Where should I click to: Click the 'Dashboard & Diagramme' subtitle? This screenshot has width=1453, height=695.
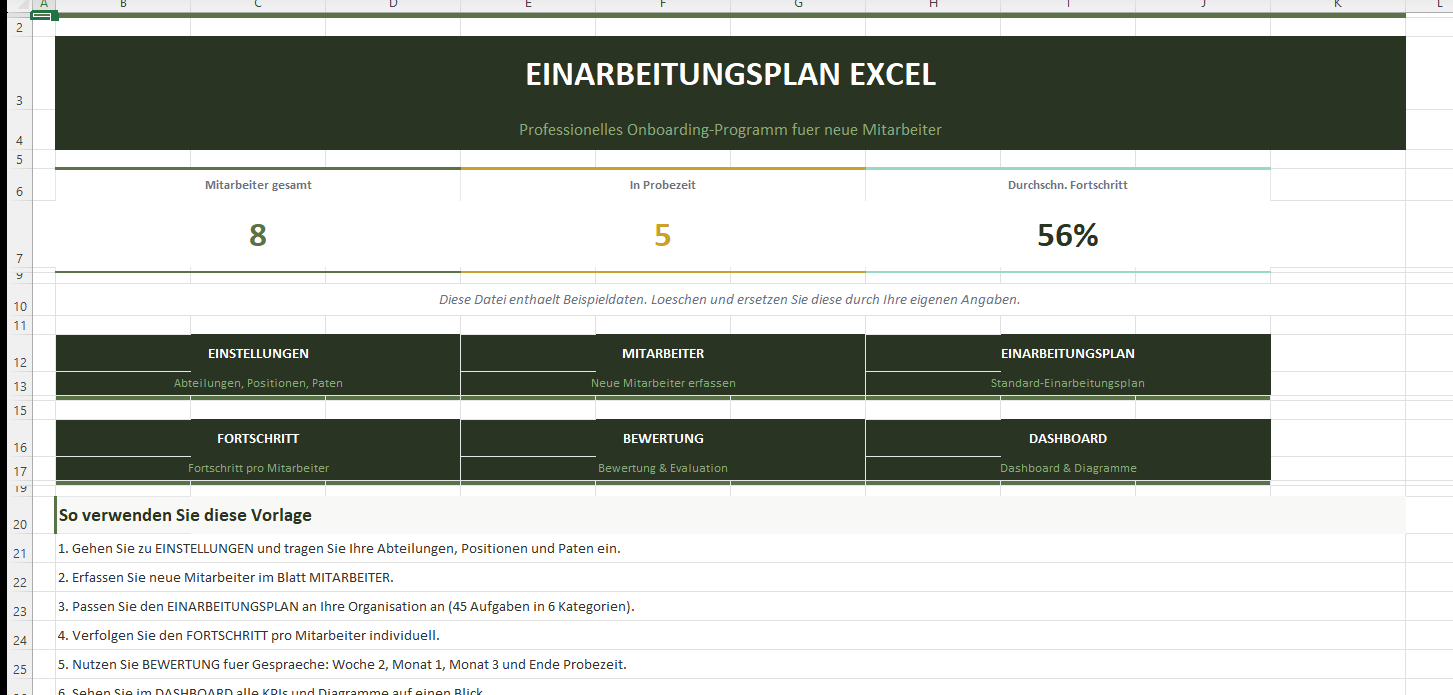coord(1067,468)
